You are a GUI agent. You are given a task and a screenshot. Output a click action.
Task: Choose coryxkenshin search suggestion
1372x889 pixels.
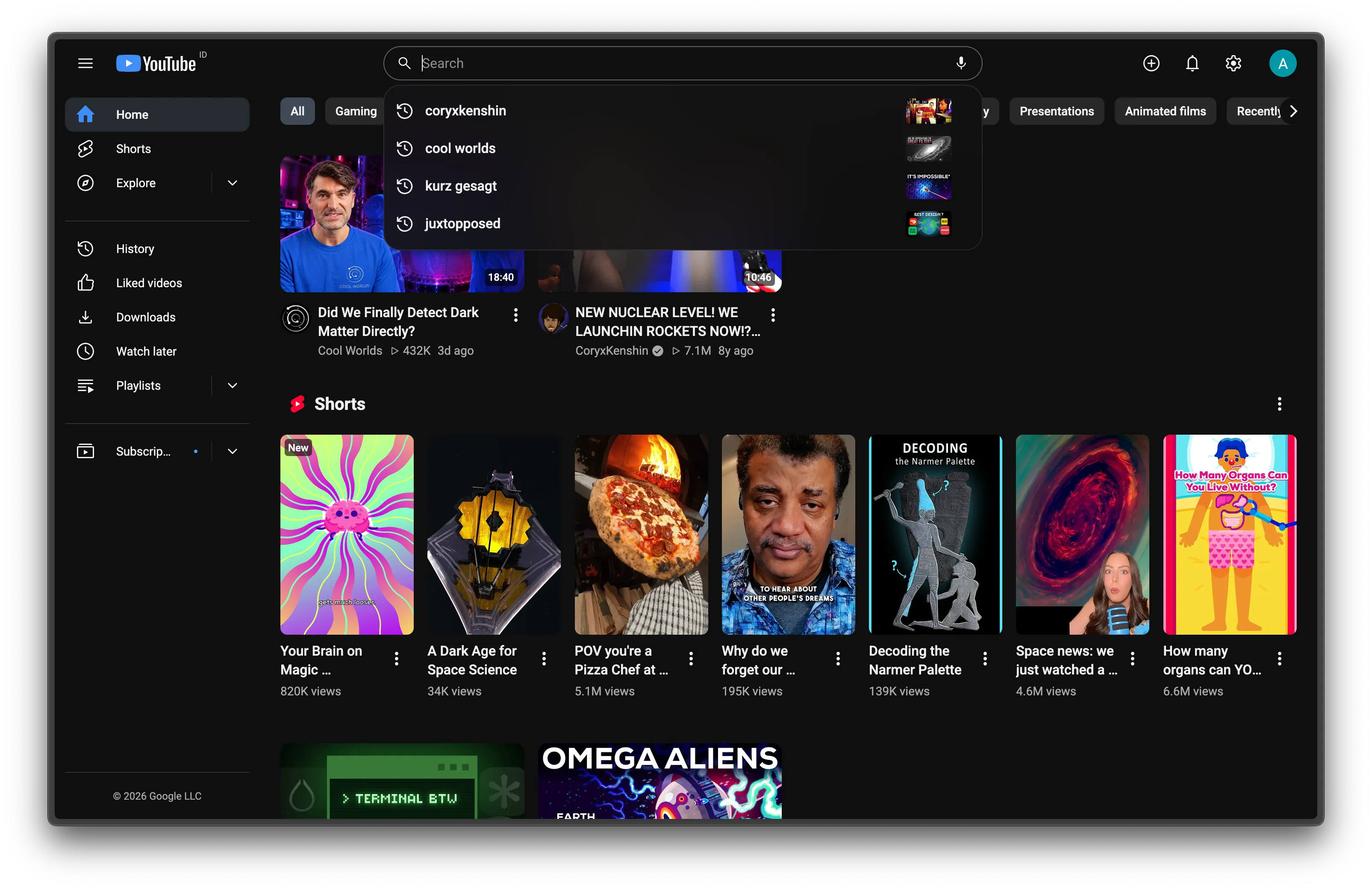[682, 111]
